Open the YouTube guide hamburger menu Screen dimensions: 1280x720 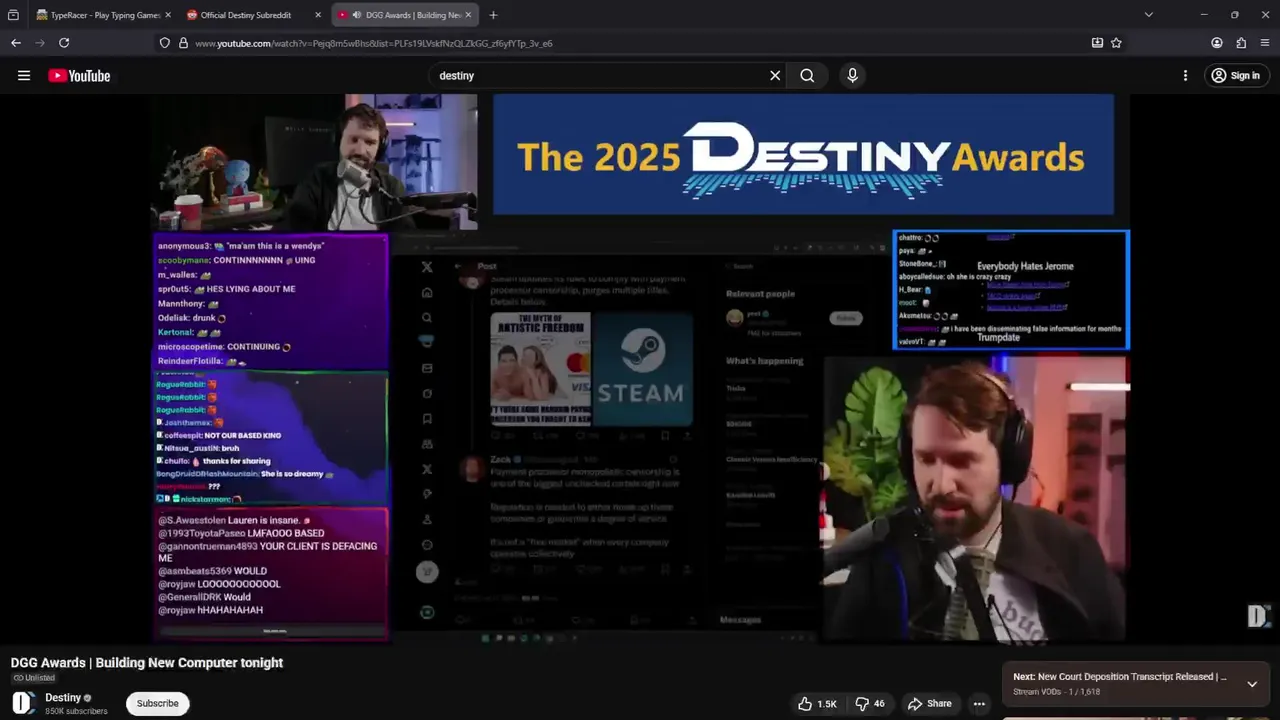[24, 75]
